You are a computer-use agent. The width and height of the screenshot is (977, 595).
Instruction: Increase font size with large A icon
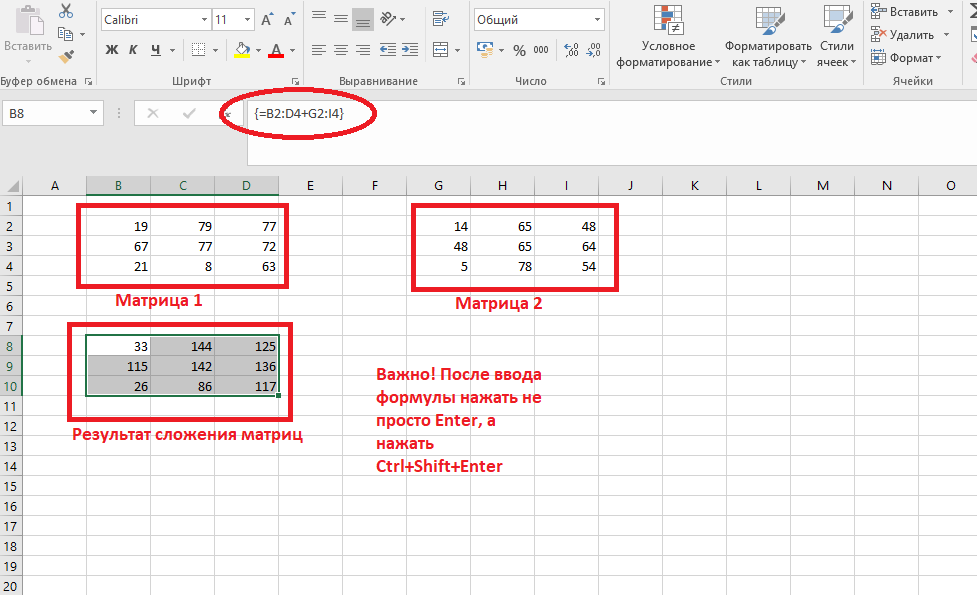pyautogui.click(x=267, y=20)
